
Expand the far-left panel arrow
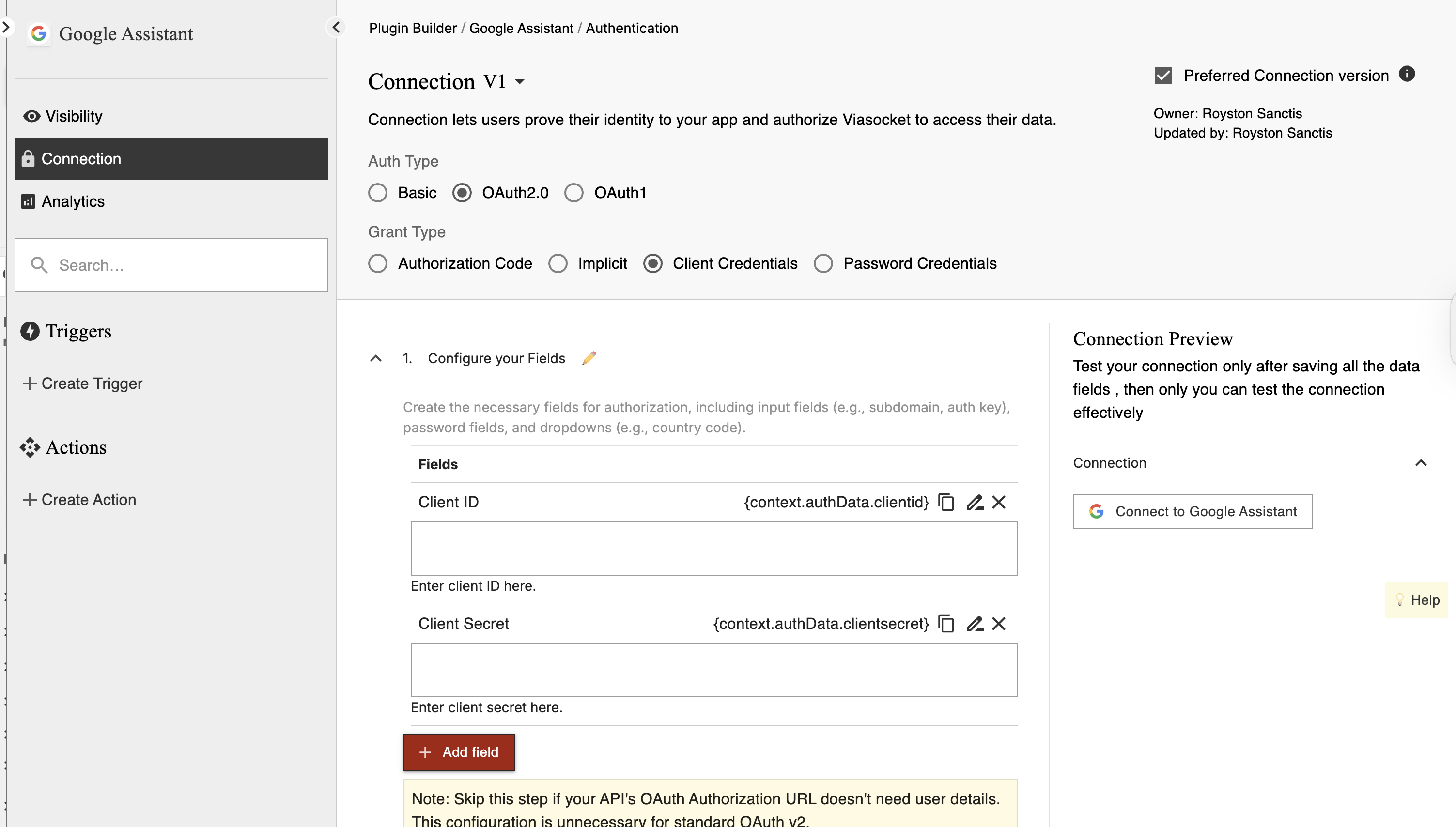[6, 27]
